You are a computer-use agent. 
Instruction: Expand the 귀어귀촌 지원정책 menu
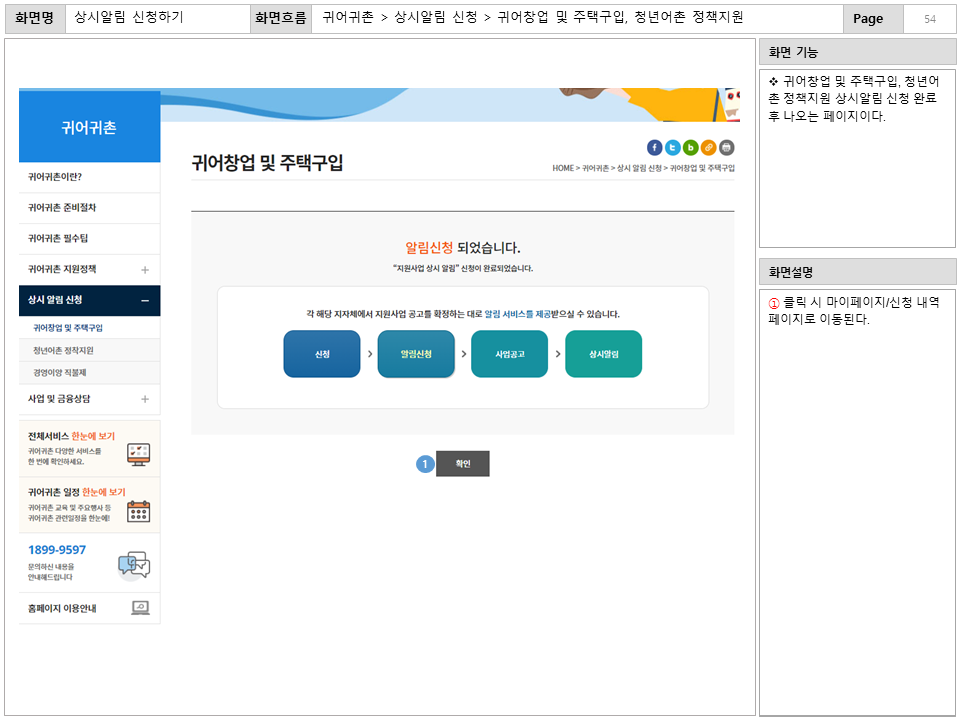89,269
